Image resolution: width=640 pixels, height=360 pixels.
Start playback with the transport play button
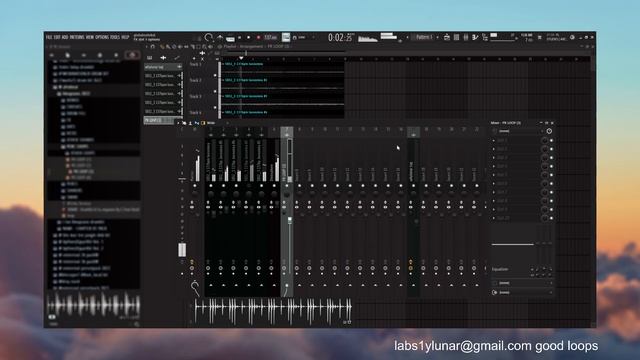pos(240,38)
